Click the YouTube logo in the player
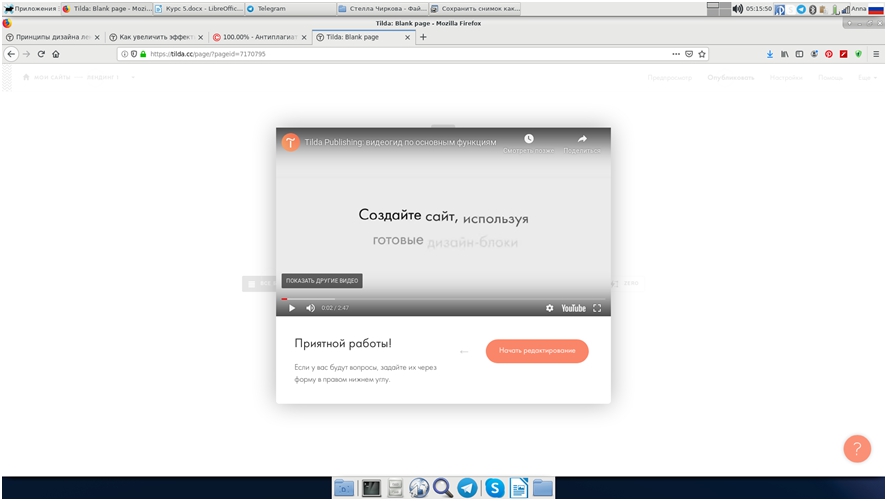Viewport: 887px width, 501px height. point(573,308)
